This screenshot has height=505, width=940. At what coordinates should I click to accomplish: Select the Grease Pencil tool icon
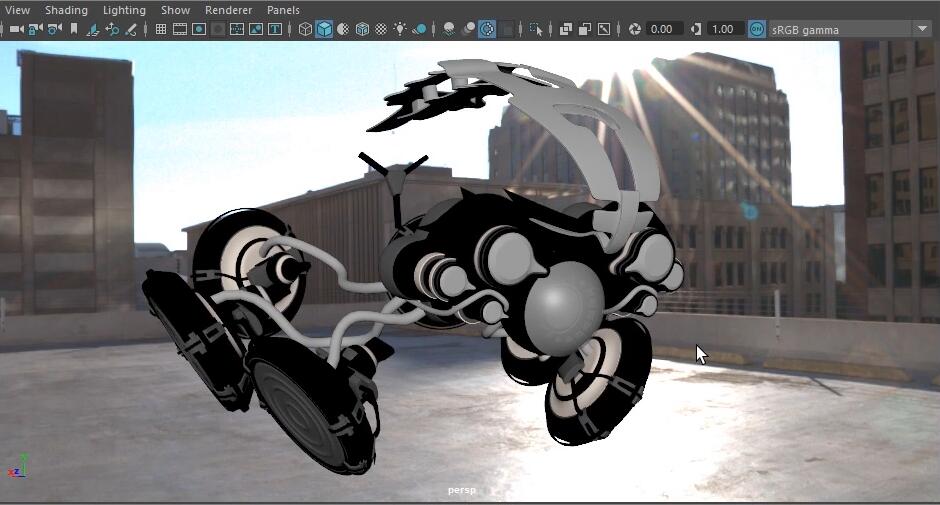click(x=131, y=29)
